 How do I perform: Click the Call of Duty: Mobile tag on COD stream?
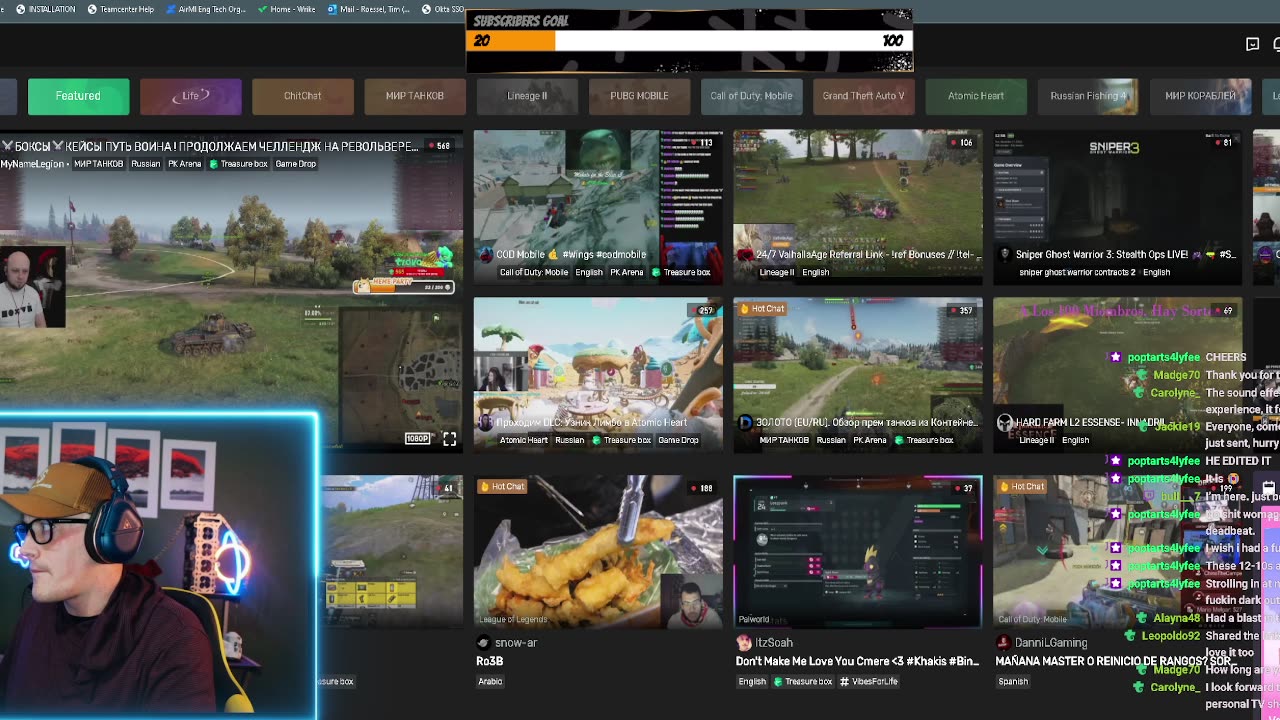click(534, 272)
